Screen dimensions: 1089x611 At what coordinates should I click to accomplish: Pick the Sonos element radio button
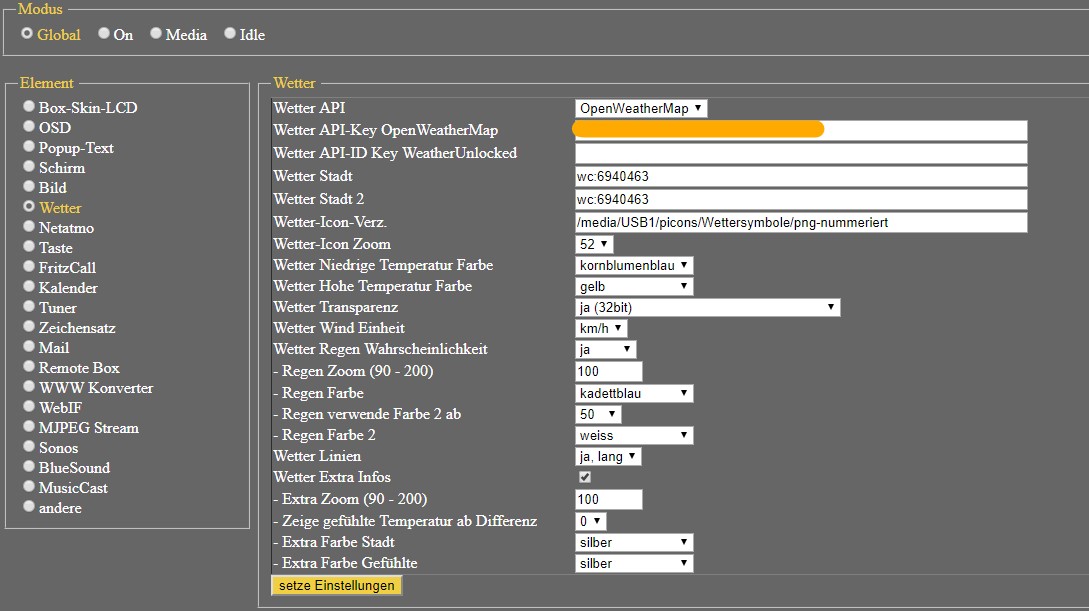[30, 447]
